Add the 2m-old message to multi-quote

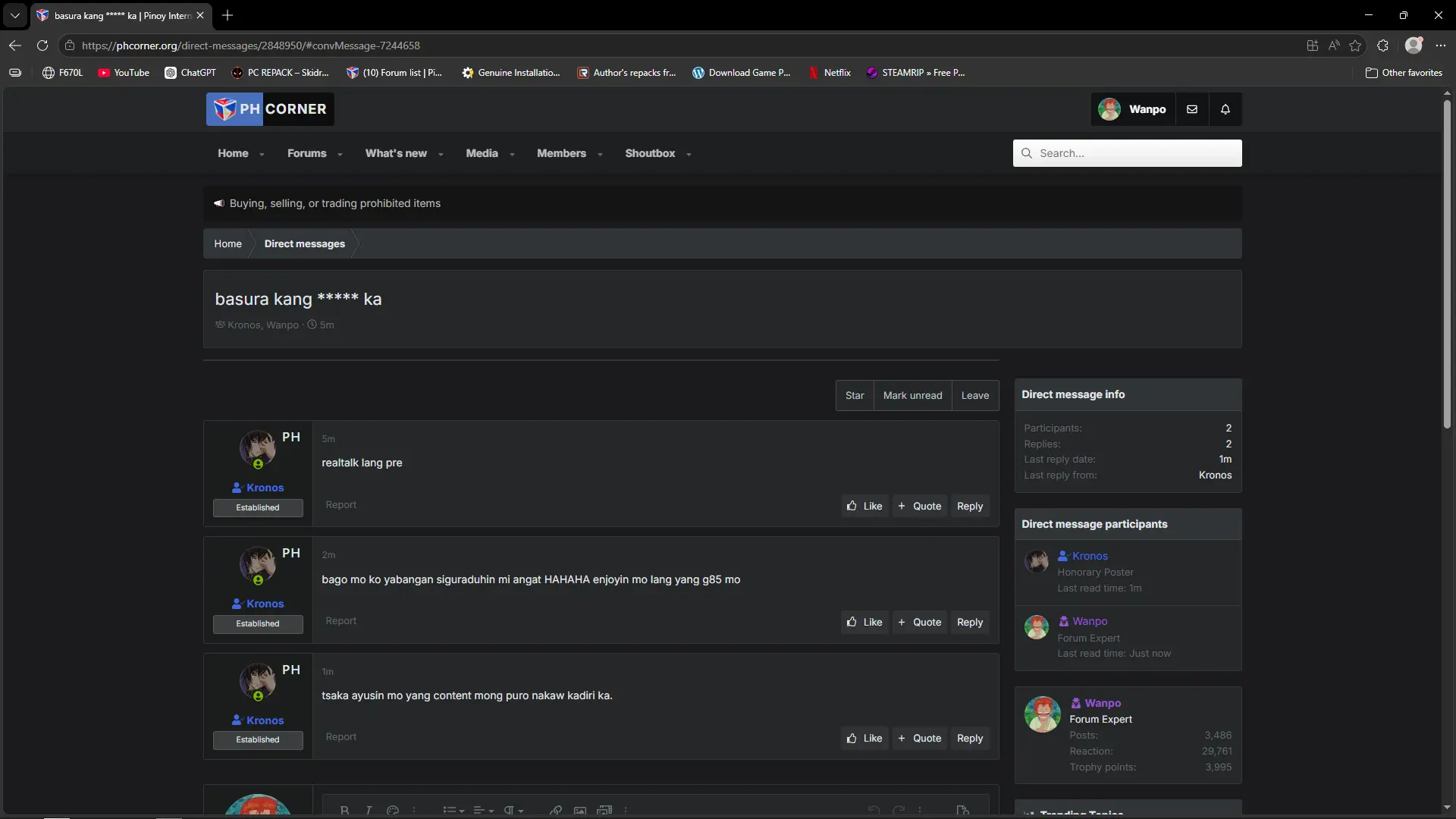[919, 622]
